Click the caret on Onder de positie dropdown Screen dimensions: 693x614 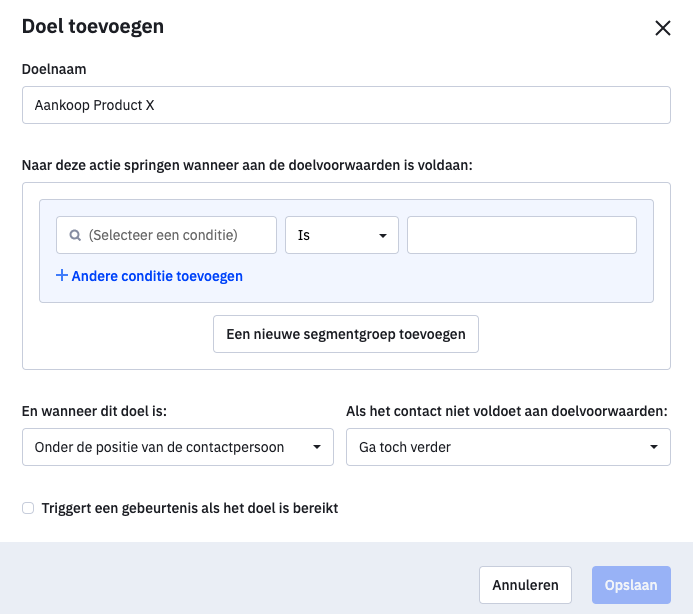[x=316, y=447]
